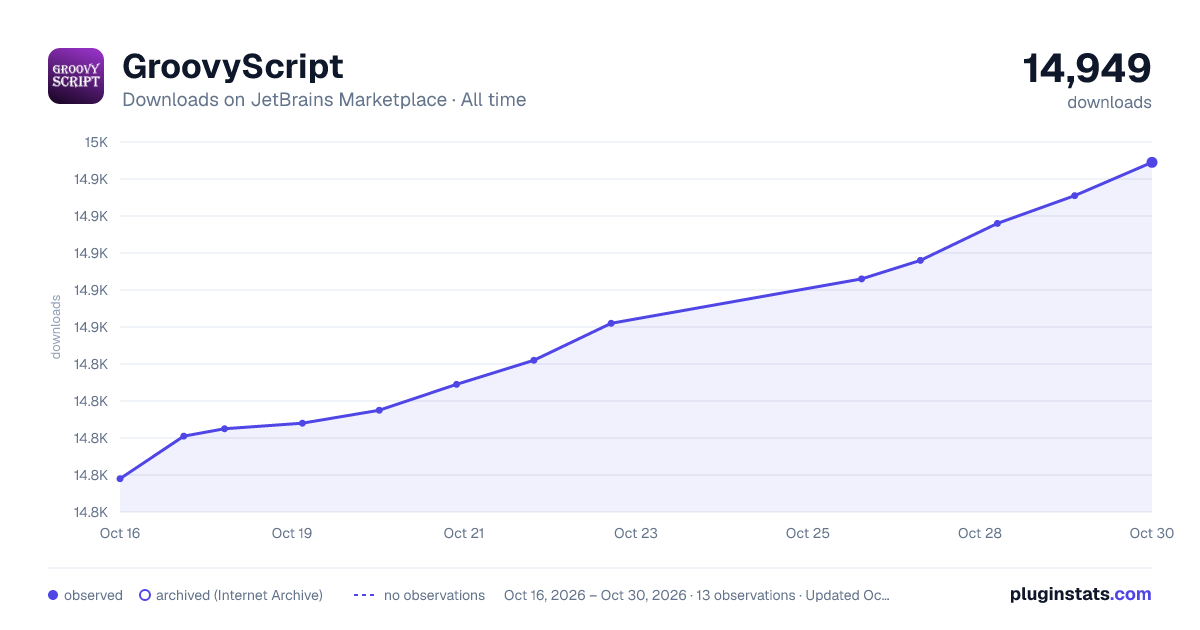Screen dimensions: 1200x630
Task: Click the large Oct 30 final data point
Action: coord(1152,162)
